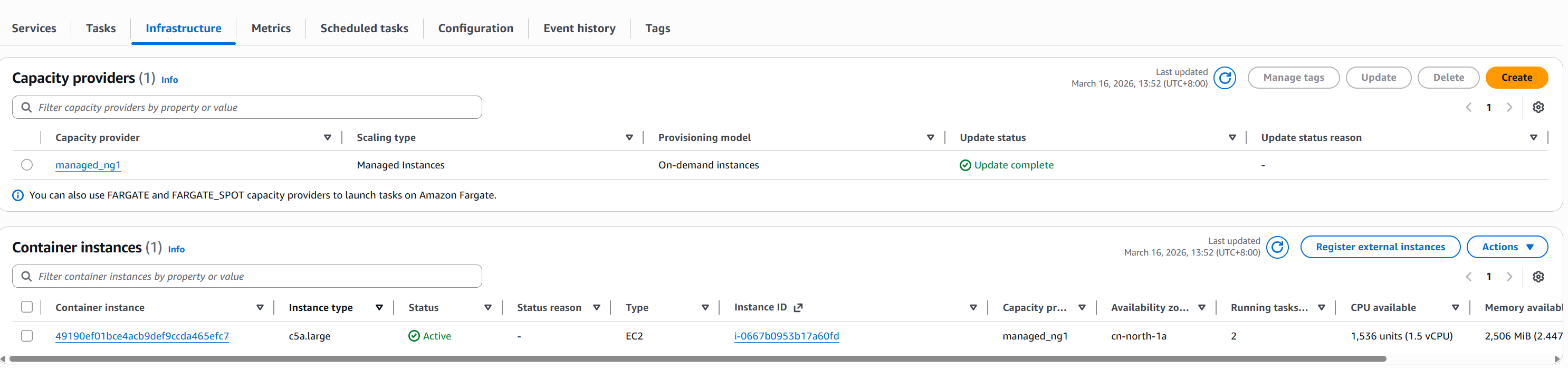
Task: Select the managed_ng1 radio button
Action: 27,165
